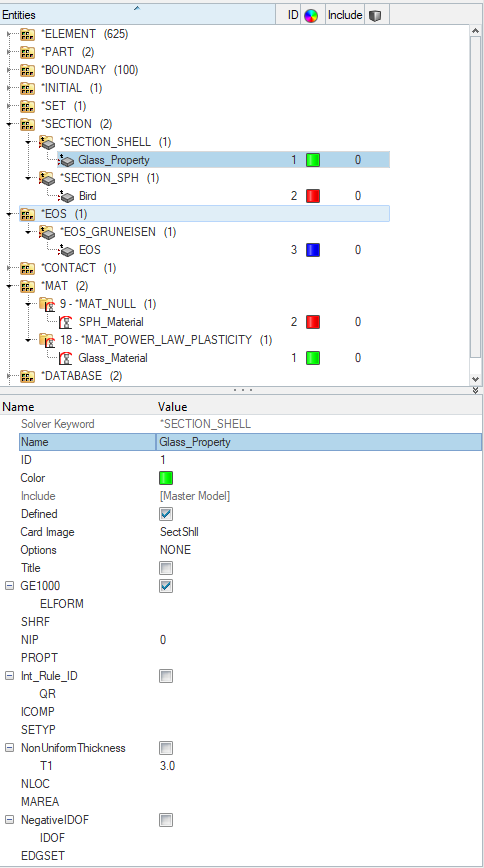Screen dimensions: 484x868
Task: Toggle the NonUniformThickness checkbox
Action: (166, 748)
